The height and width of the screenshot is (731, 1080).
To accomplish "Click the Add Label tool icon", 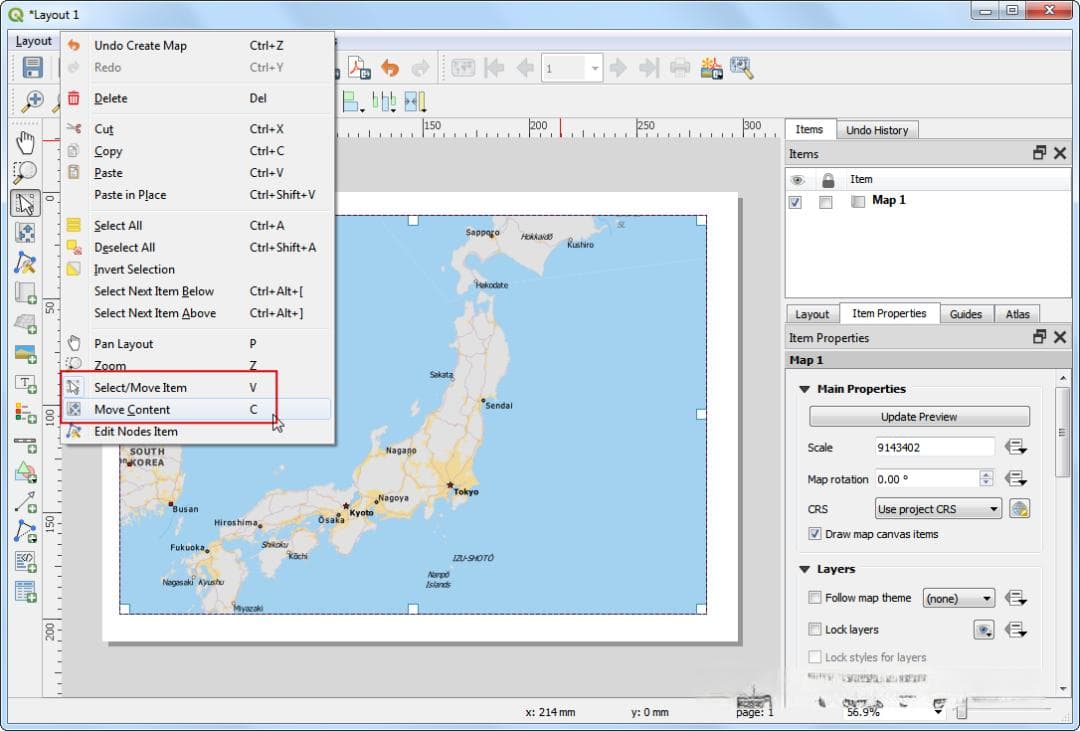I will coord(25,383).
